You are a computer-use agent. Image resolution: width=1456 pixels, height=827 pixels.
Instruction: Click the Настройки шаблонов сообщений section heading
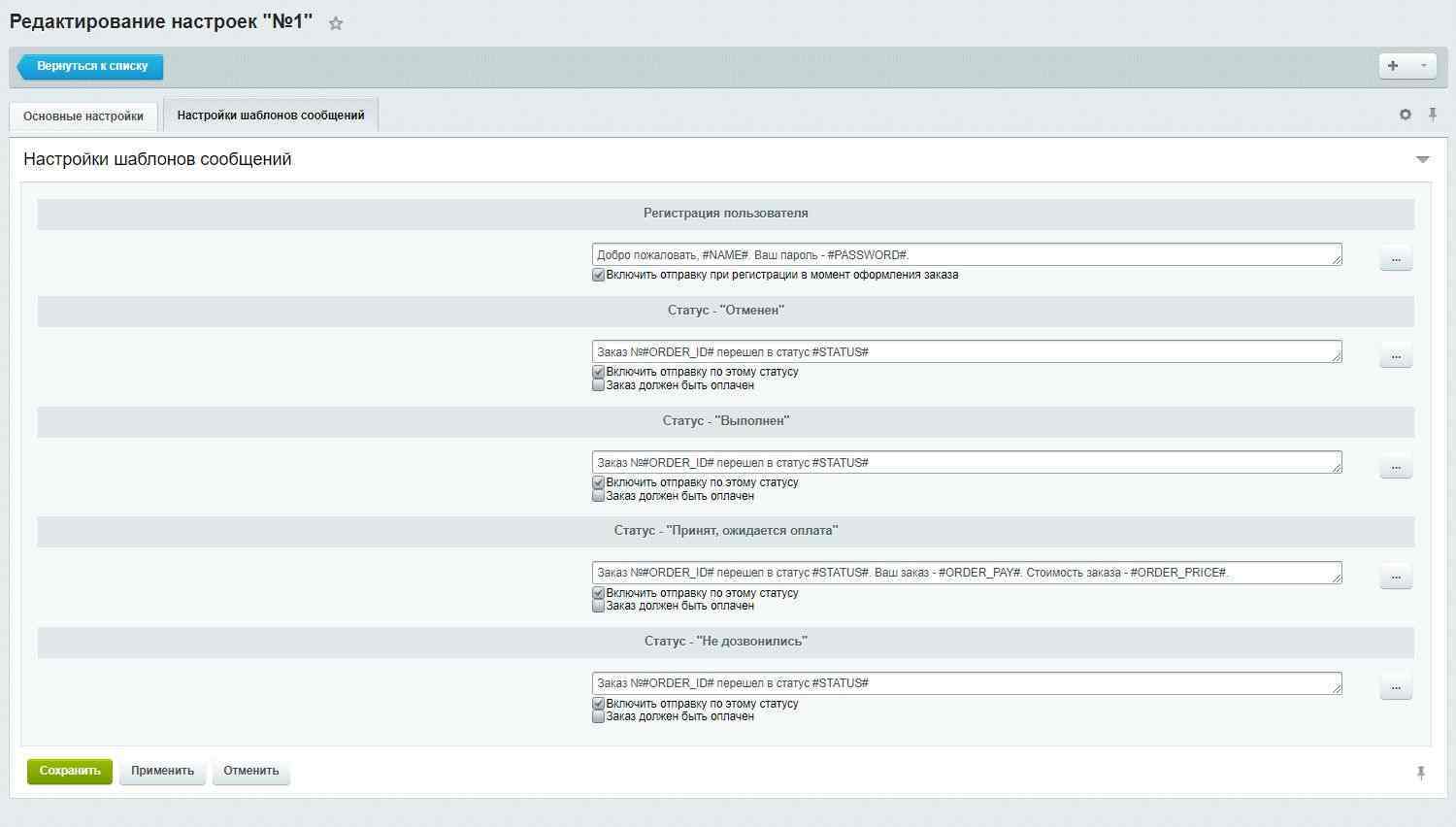coord(157,159)
